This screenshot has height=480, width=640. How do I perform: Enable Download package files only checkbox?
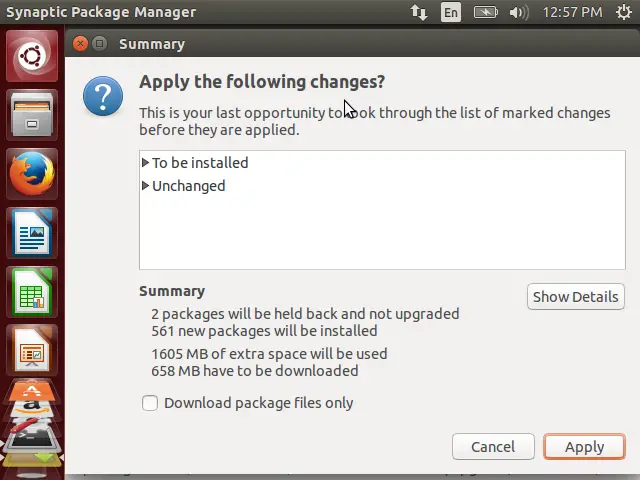tap(150, 403)
